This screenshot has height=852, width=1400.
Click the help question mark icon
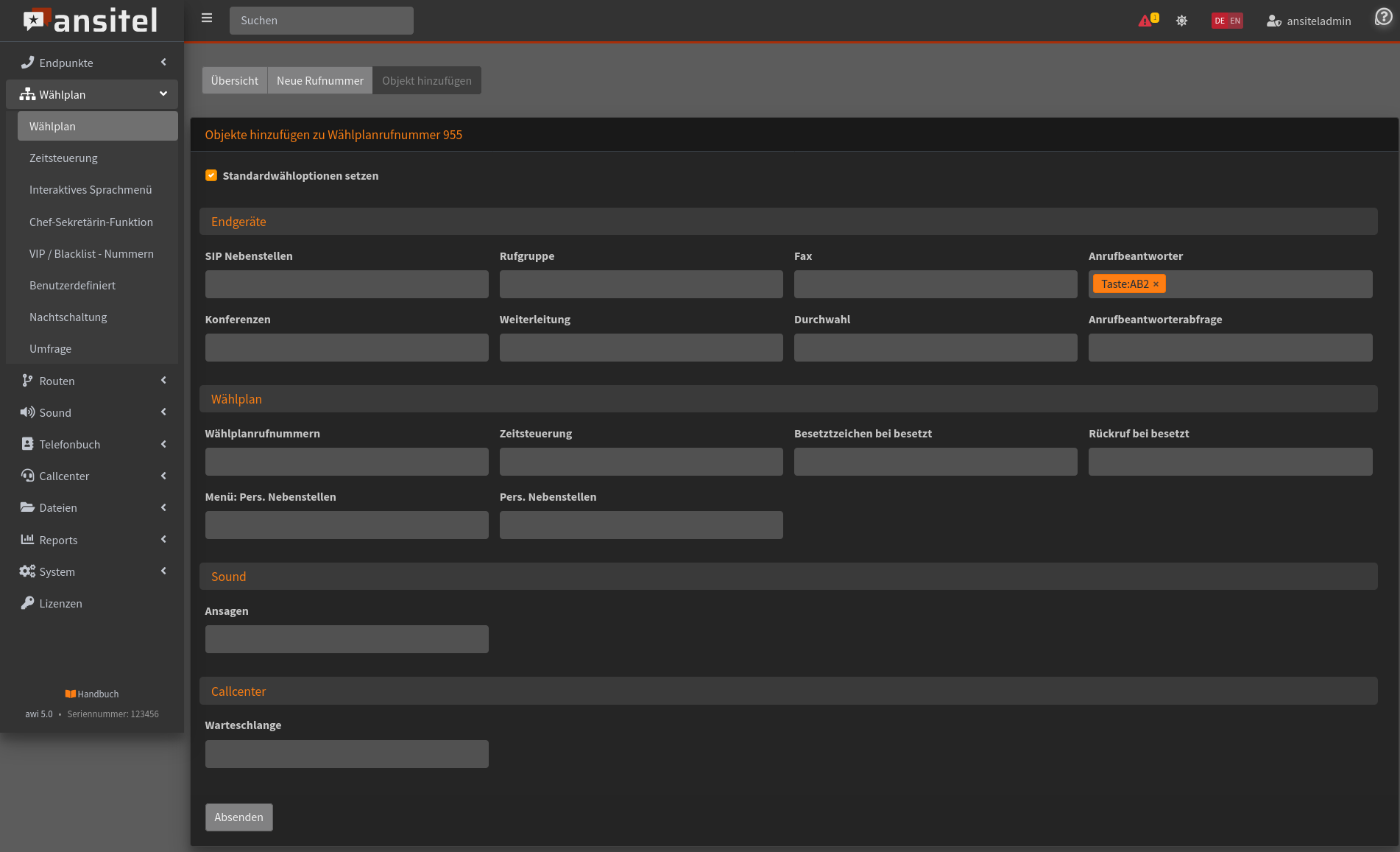point(1383,17)
